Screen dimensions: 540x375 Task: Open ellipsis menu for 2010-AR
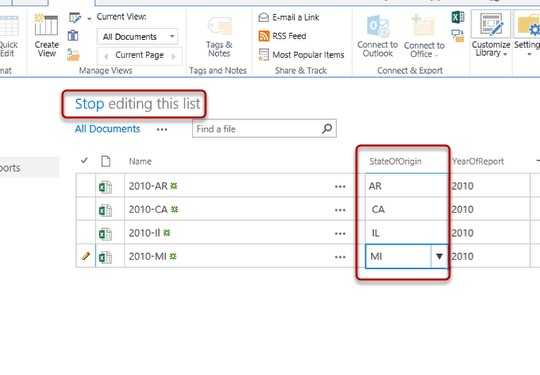[340, 187]
